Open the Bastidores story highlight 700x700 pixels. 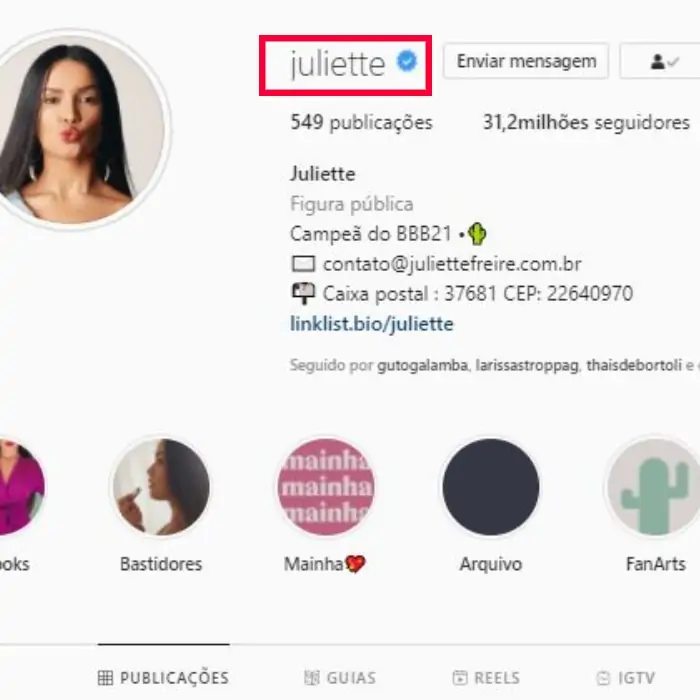pos(161,487)
